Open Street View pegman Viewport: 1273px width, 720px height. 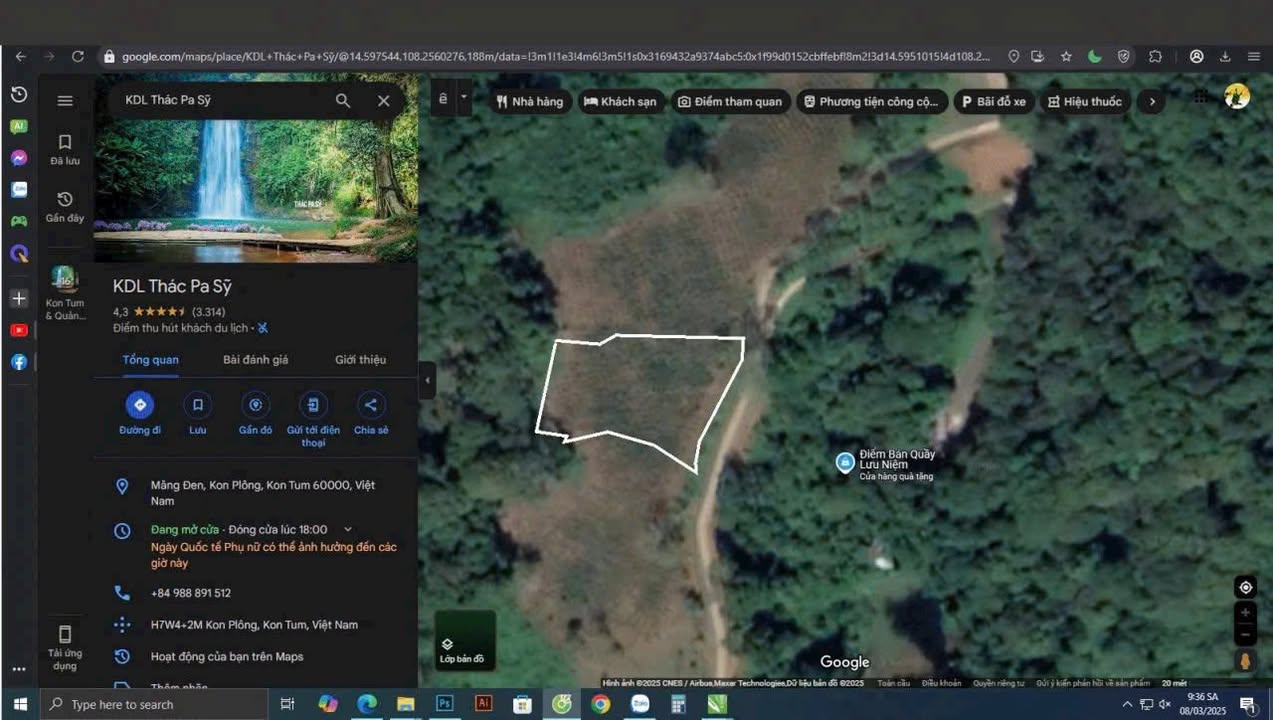click(1245, 660)
